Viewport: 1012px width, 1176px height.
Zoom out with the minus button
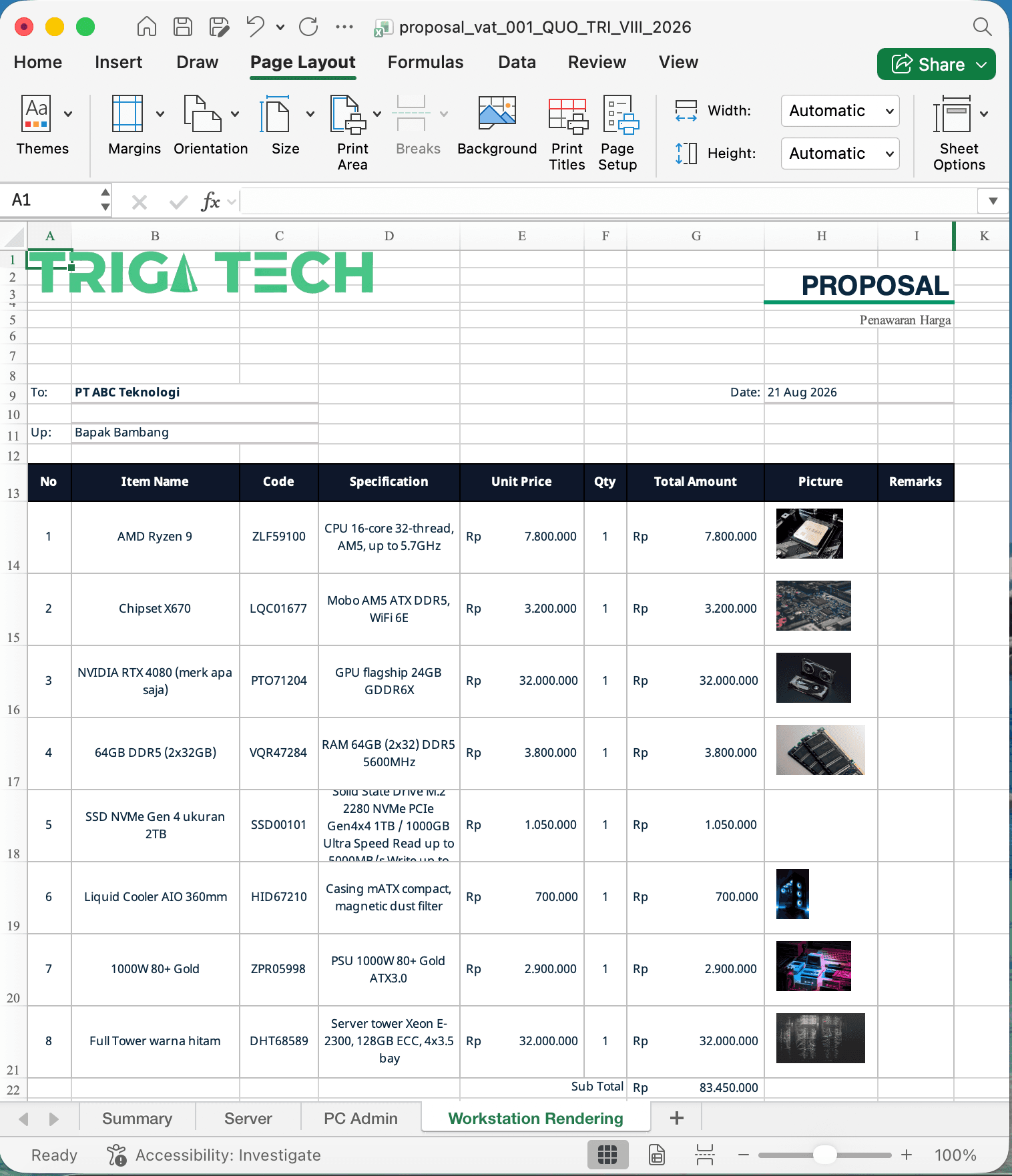click(x=744, y=1155)
